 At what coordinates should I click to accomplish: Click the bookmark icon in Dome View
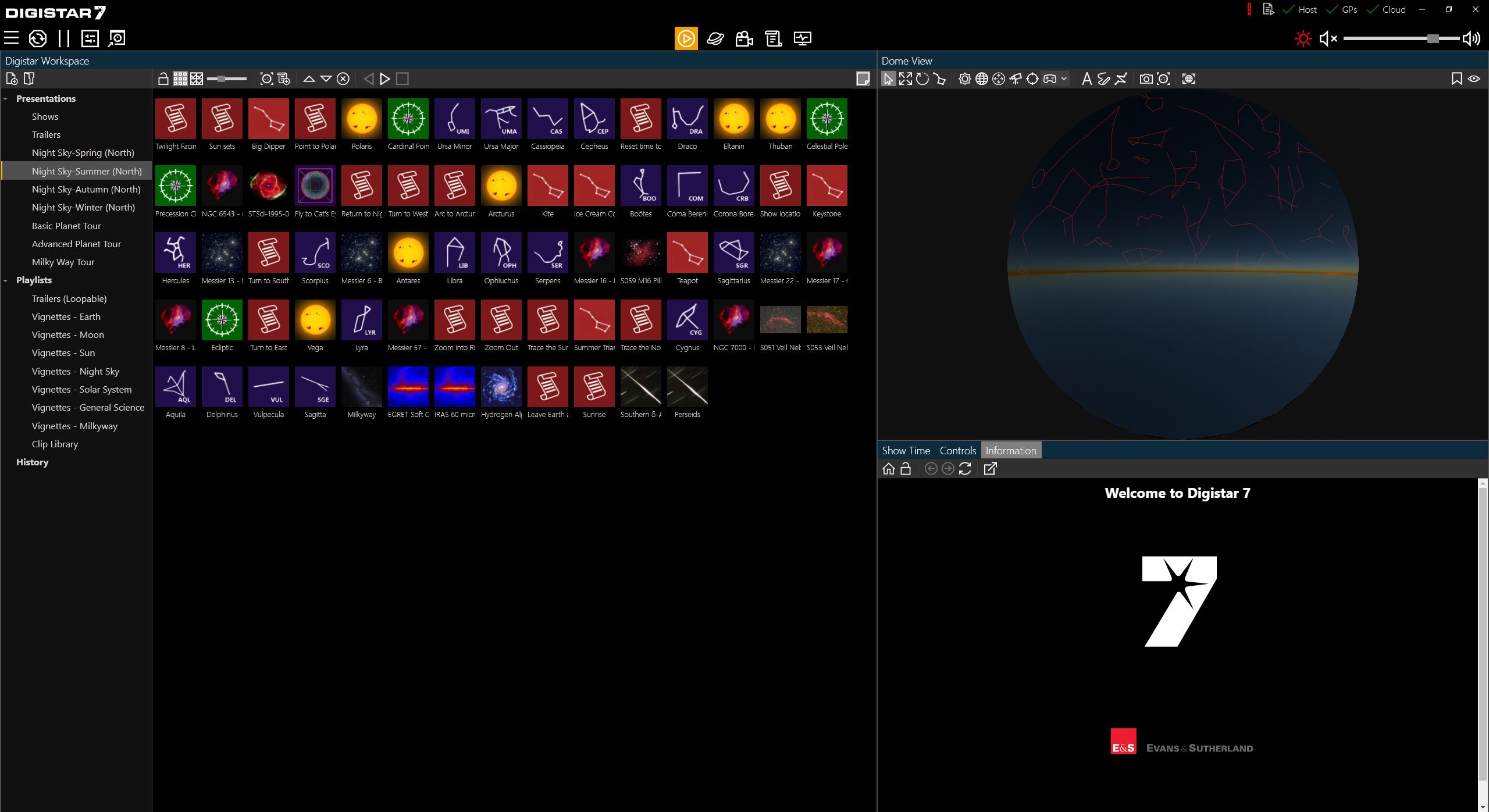click(x=1457, y=79)
